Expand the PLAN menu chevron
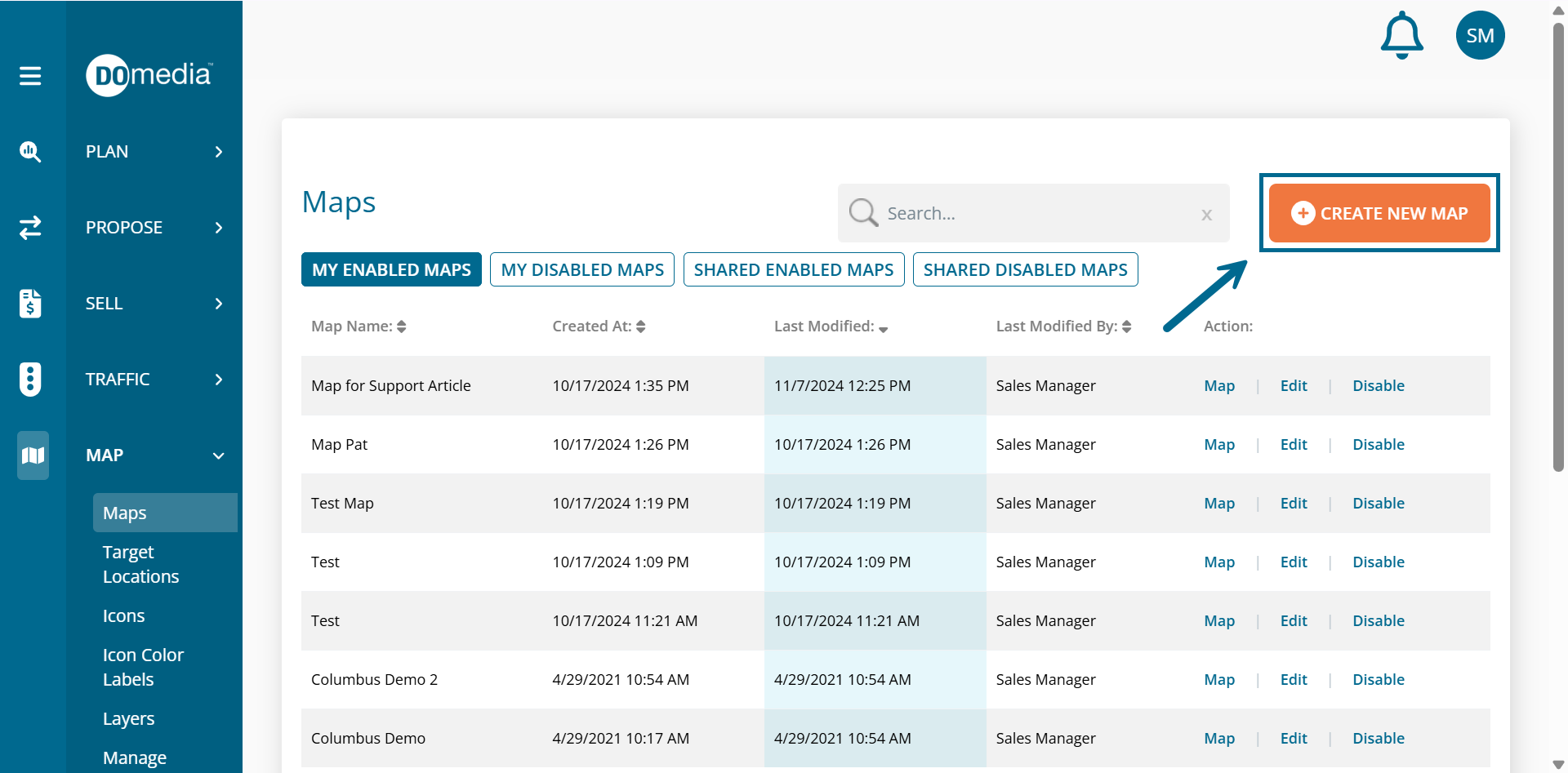The image size is (1568, 773). point(218,152)
